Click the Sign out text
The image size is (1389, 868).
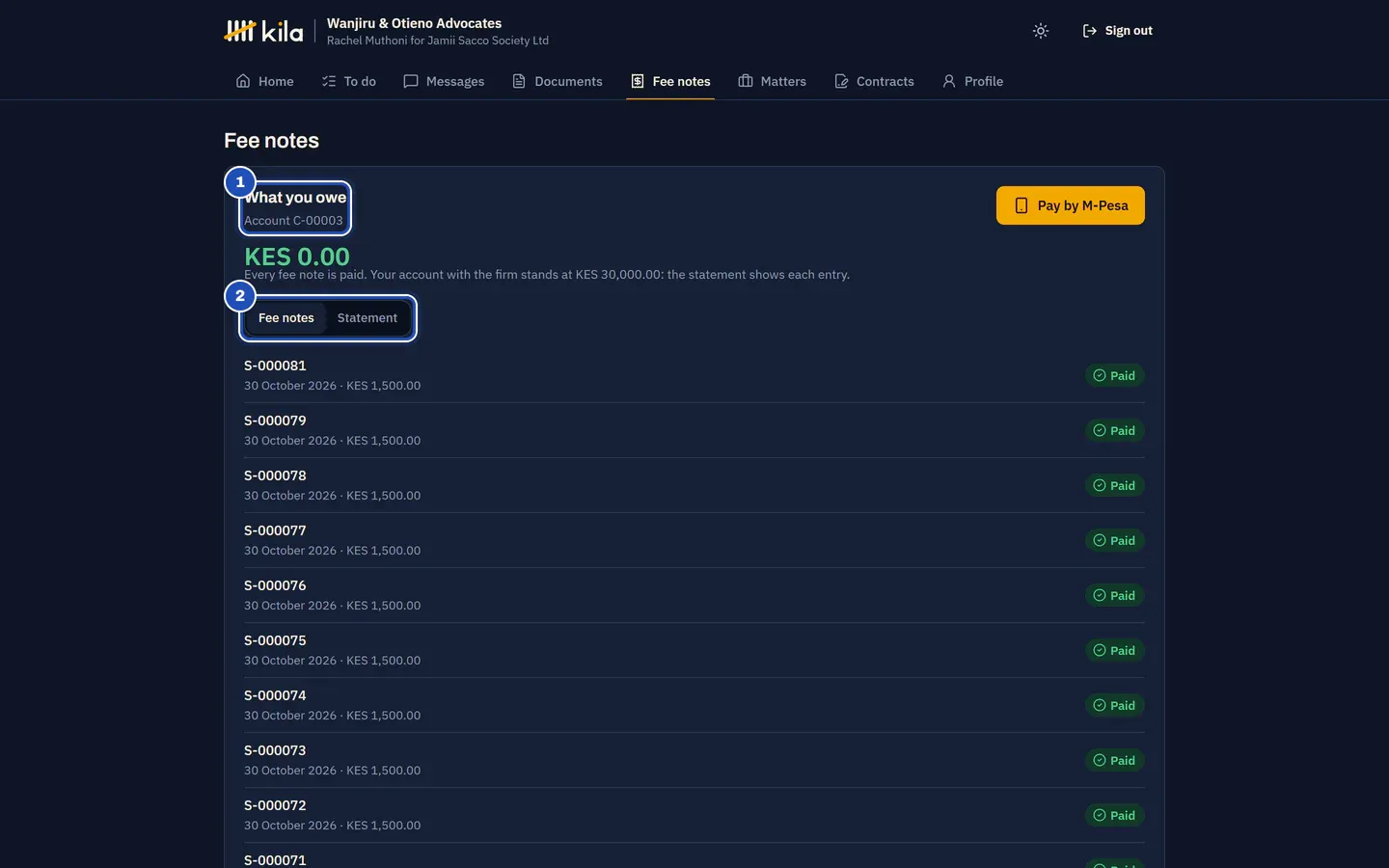tap(1129, 31)
